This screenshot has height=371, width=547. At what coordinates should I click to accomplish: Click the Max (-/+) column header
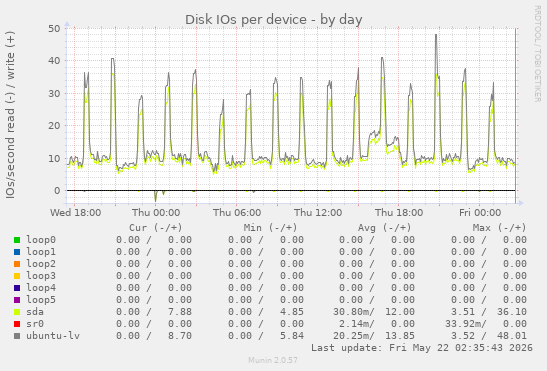499,228
